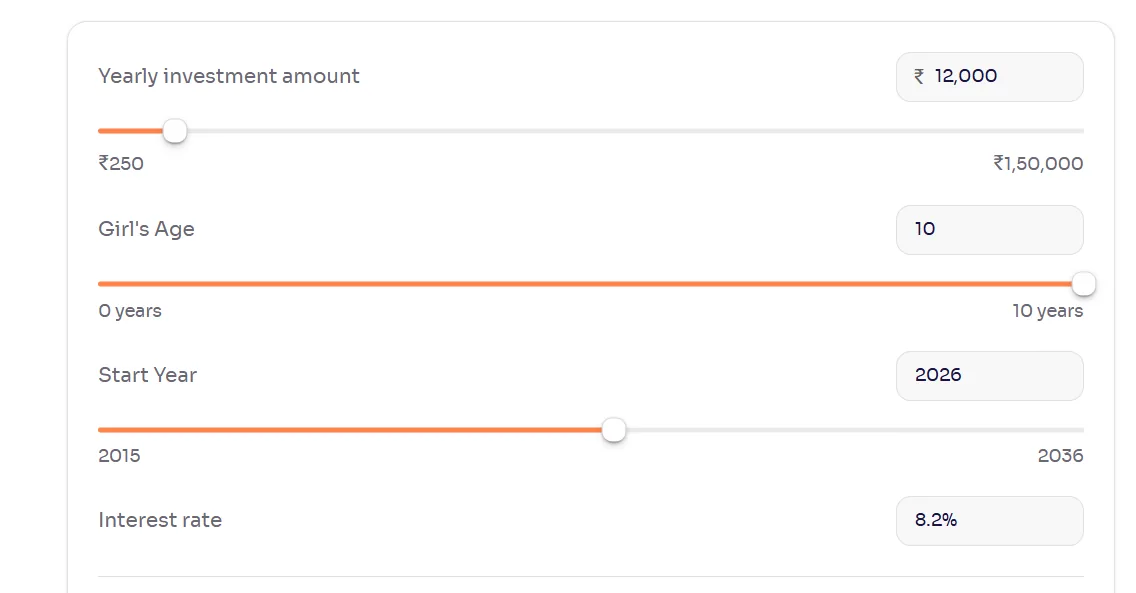The height and width of the screenshot is (593, 1136).
Task: Click the Yearly investment amount input field
Action: pyautogui.click(x=1000, y=77)
